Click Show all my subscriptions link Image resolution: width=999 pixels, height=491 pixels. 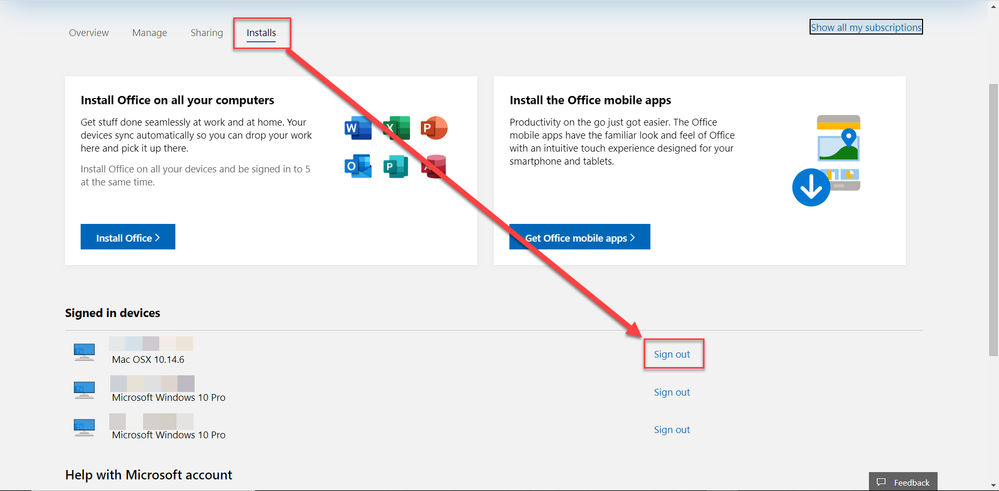point(866,27)
